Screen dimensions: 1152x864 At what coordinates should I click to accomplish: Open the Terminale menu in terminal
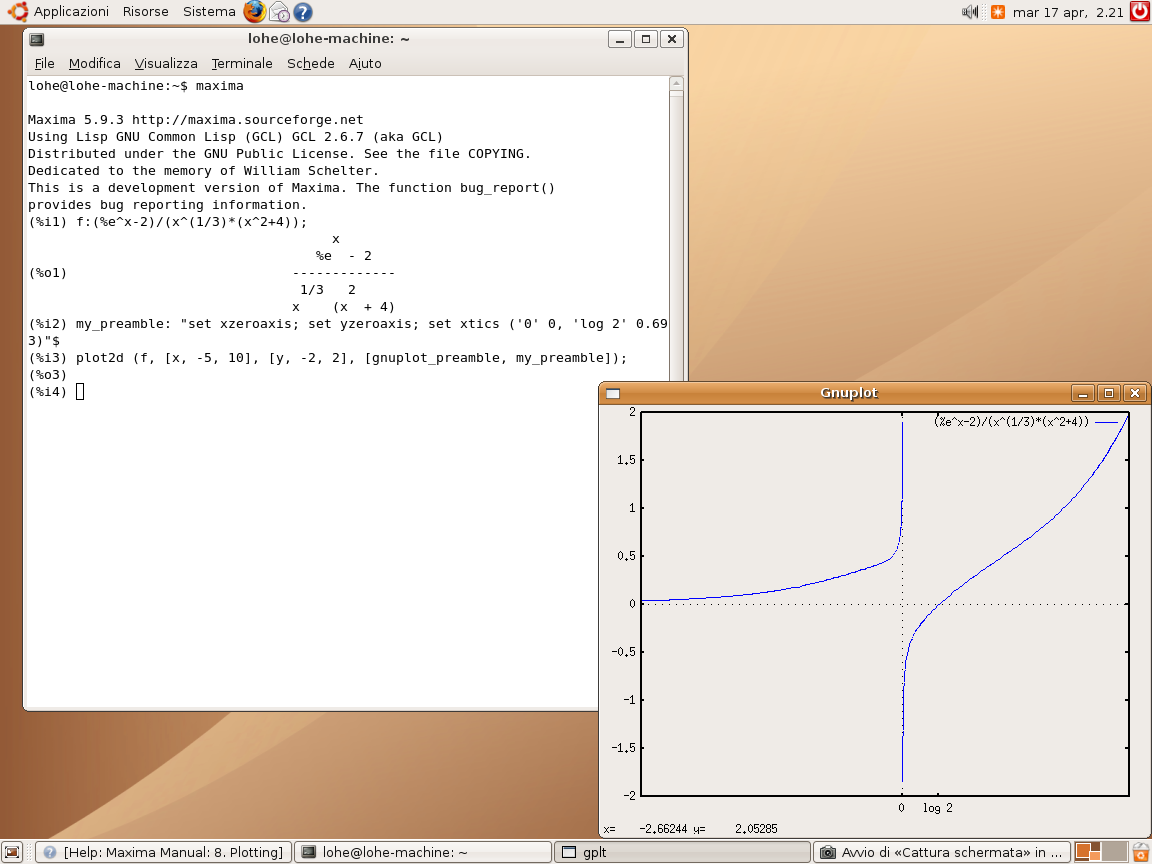pyautogui.click(x=242, y=63)
